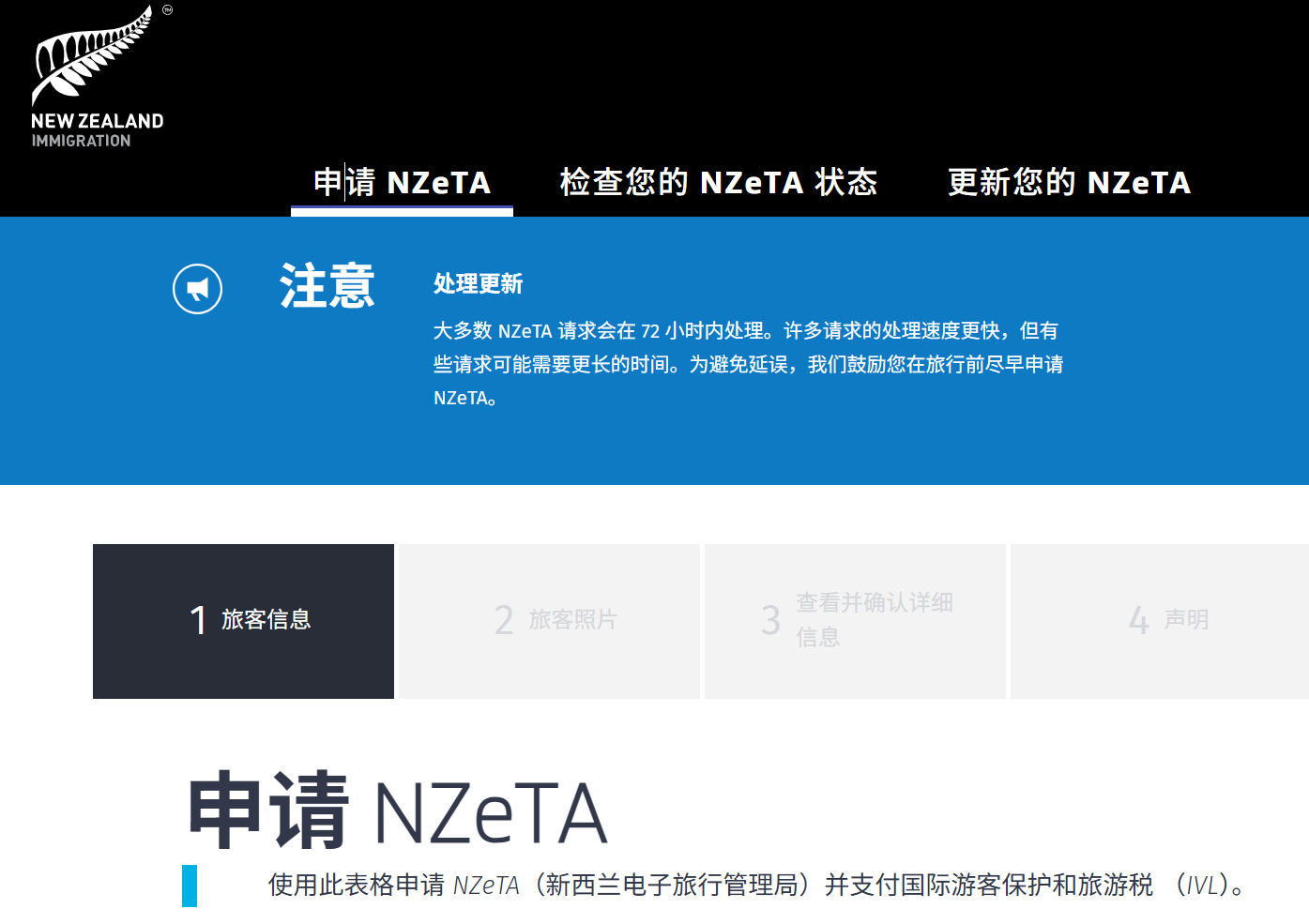This screenshot has height=924, width=1309.
Task: Go to the 更新您的 NZeTA tab
Action: [1069, 182]
